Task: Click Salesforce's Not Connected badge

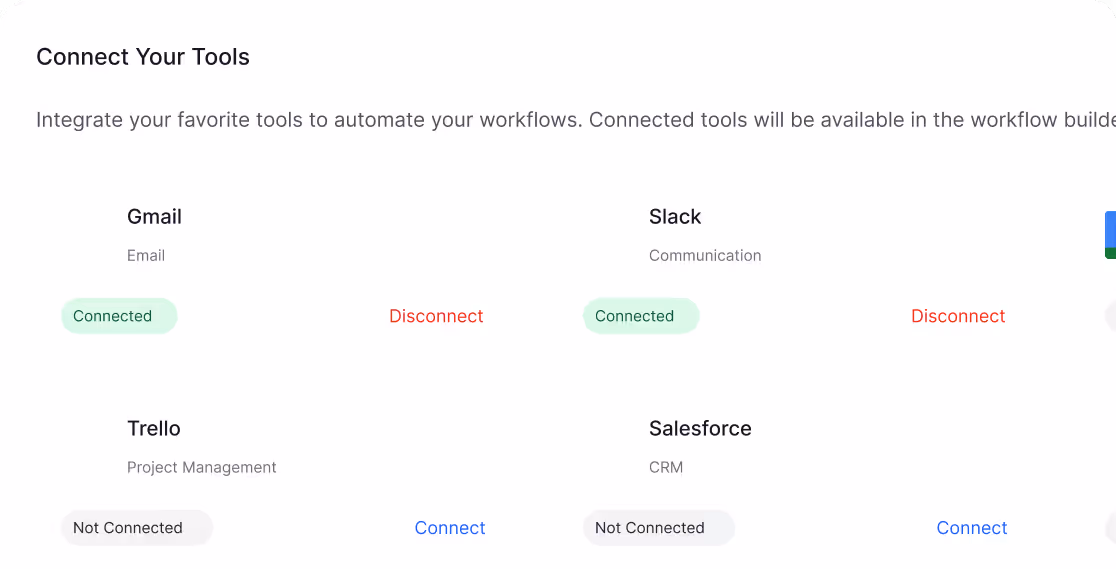Action: (x=658, y=528)
